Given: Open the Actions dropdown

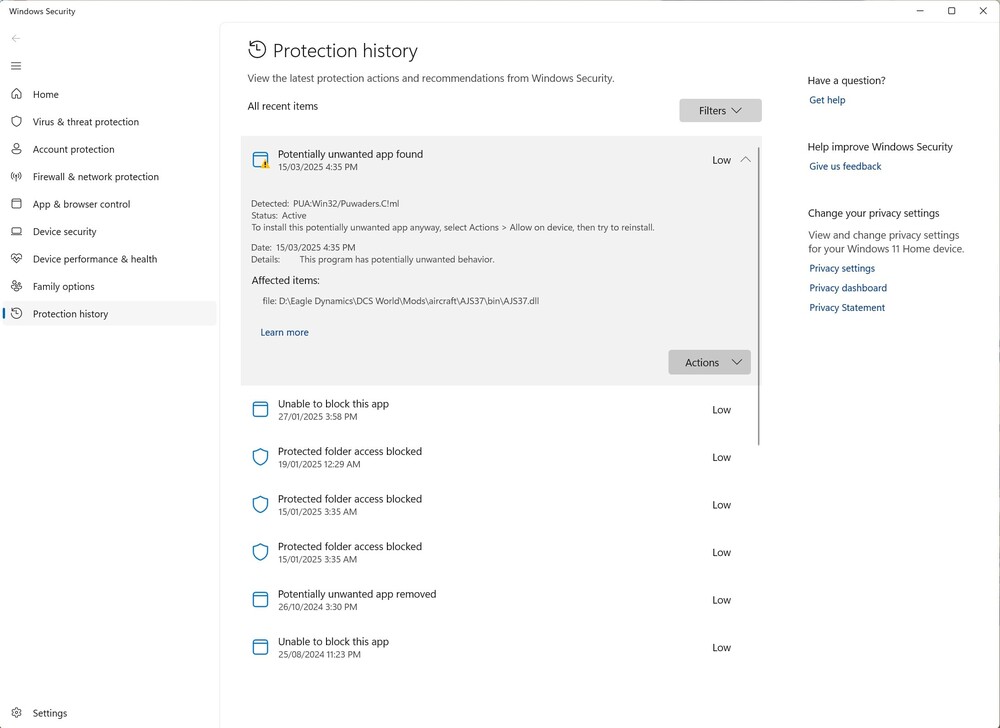Looking at the screenshot, I should click(709, 362).
